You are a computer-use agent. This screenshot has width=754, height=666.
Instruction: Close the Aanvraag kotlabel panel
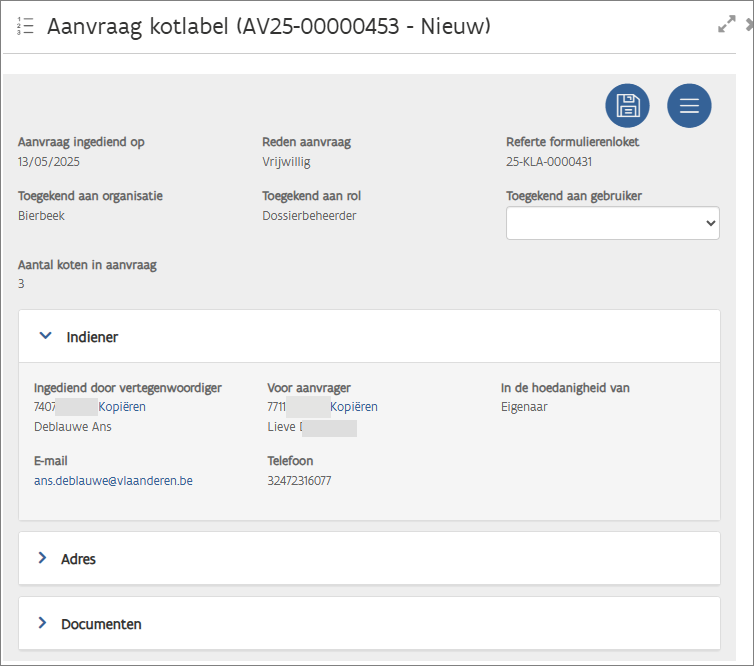click(749, 25)
